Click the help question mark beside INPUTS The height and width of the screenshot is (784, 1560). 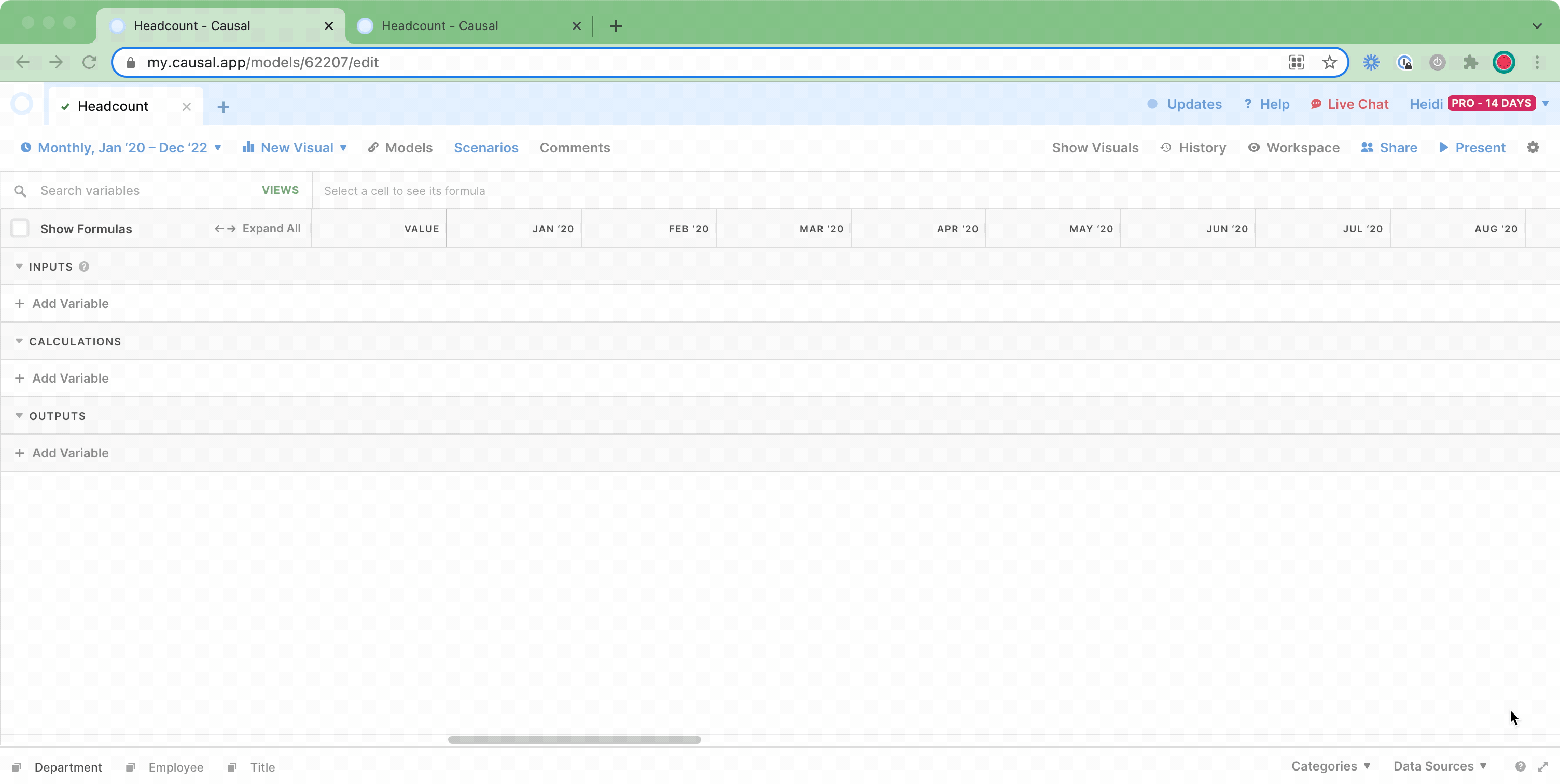click(x=84, y=267)
